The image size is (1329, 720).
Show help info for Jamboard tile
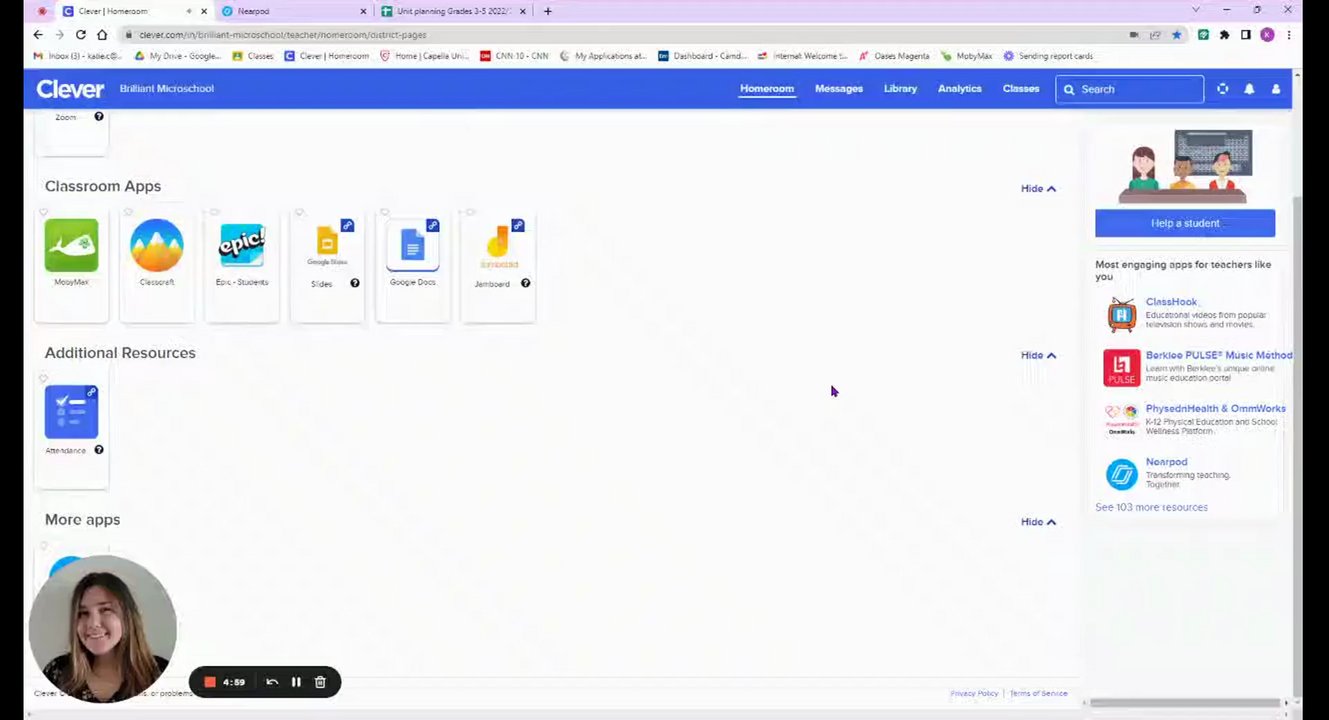(x=525, y=283)
